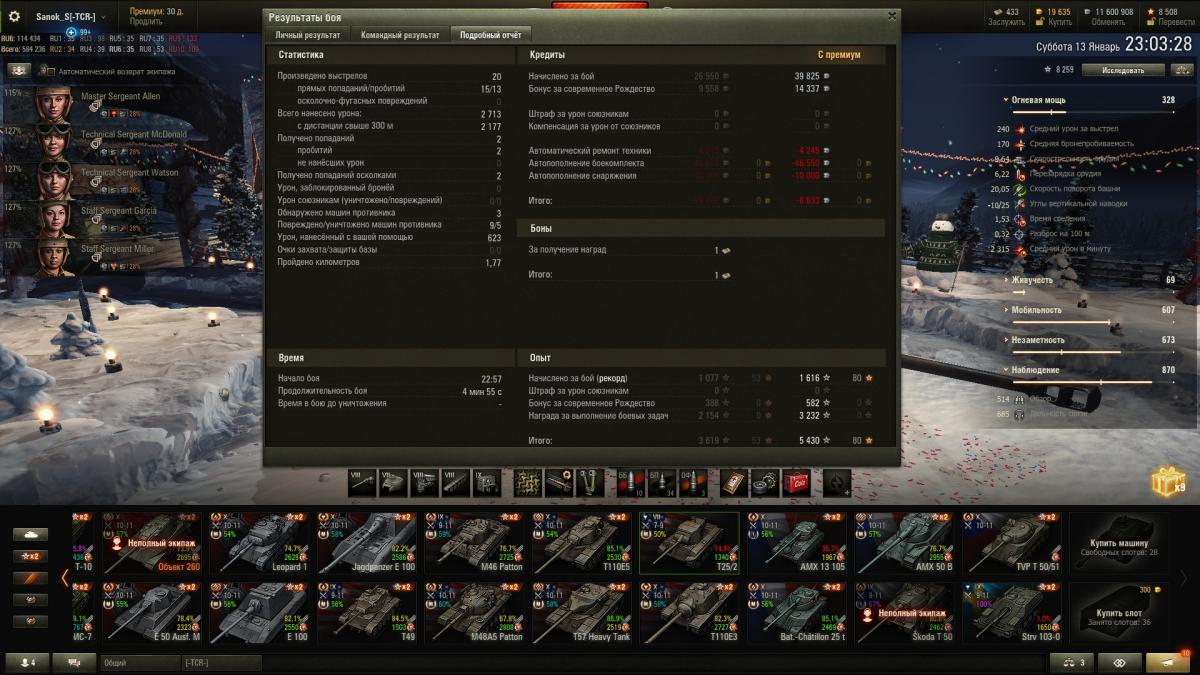
Task: Open the gun module slot icon
Action: pos(363,482)
